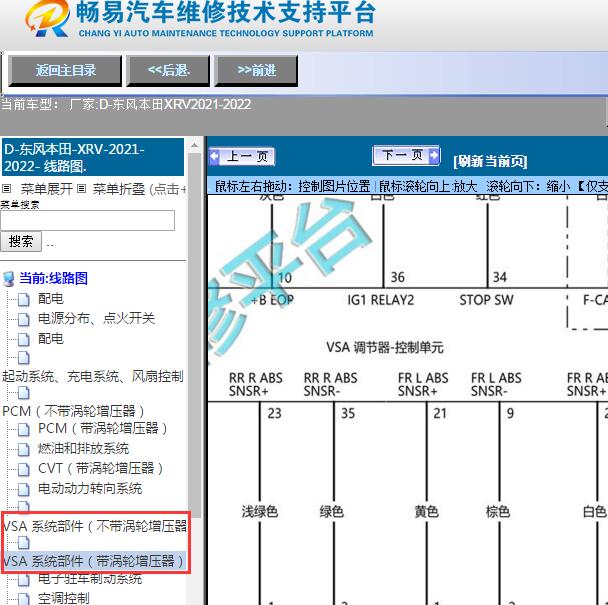Click the IG1 RELAY2 label
Screen dimensions: 608x605
tap(381, 300)
